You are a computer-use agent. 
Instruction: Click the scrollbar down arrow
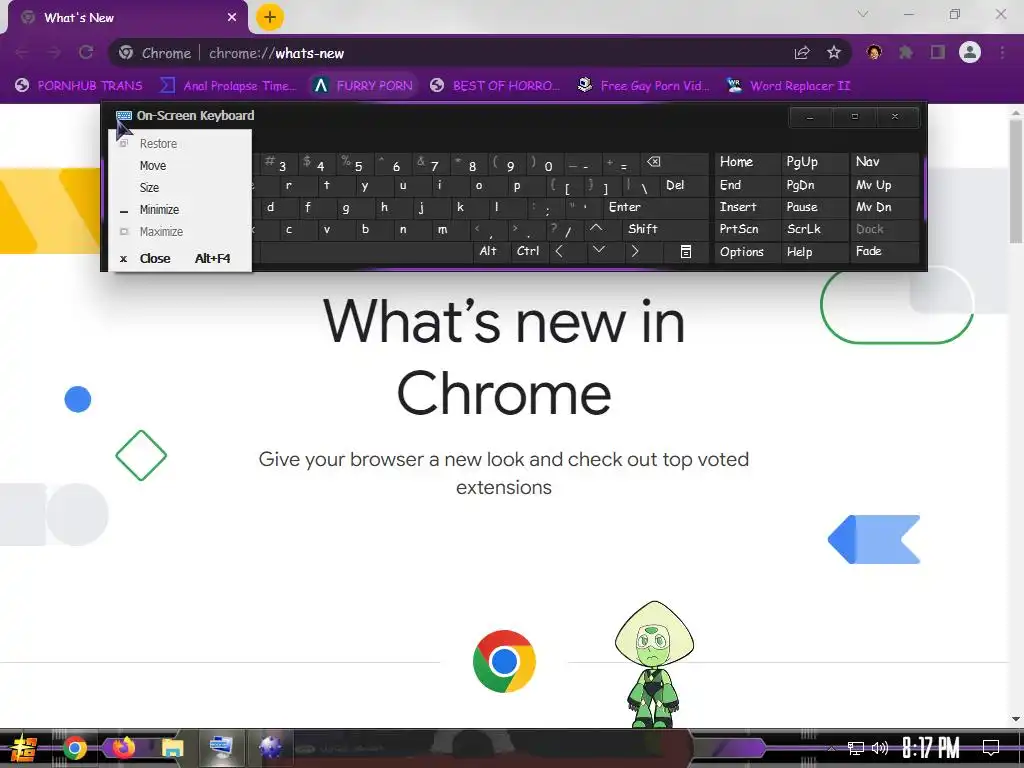(x=1016, y=719)
